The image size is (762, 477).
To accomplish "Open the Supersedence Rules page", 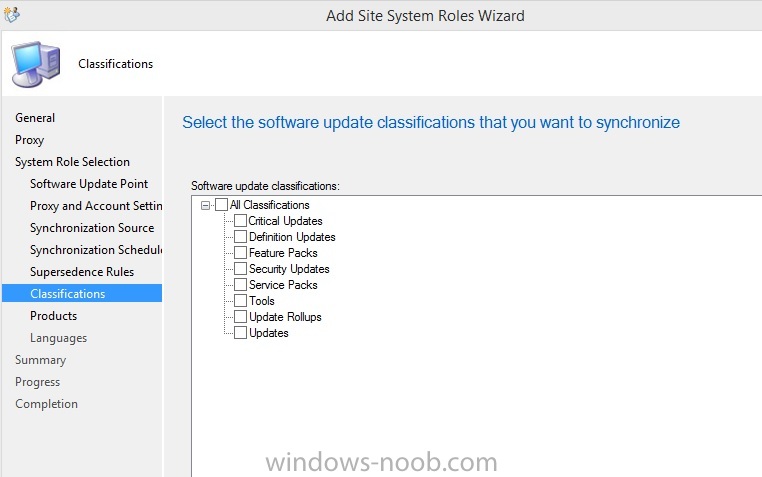I will click(x=82, y=272).
